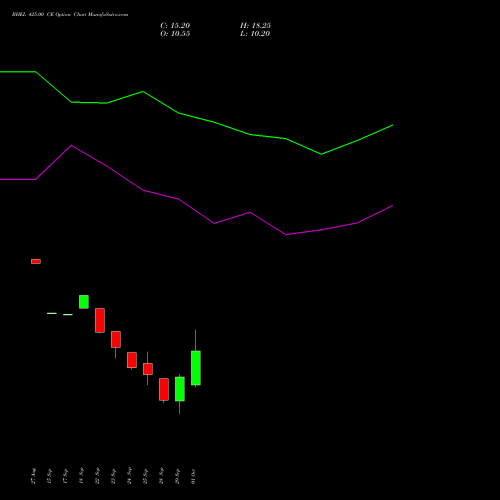Select the red candlestick for 24 Sep
Image resolution: width=500 pixels, height=500 pixels.
(132, 360)
